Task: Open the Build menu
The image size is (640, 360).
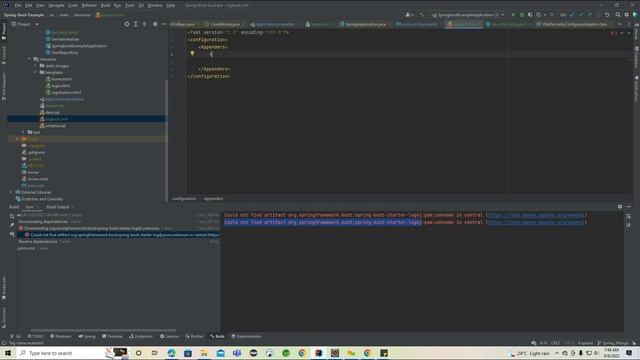Action: coord(105,5)
